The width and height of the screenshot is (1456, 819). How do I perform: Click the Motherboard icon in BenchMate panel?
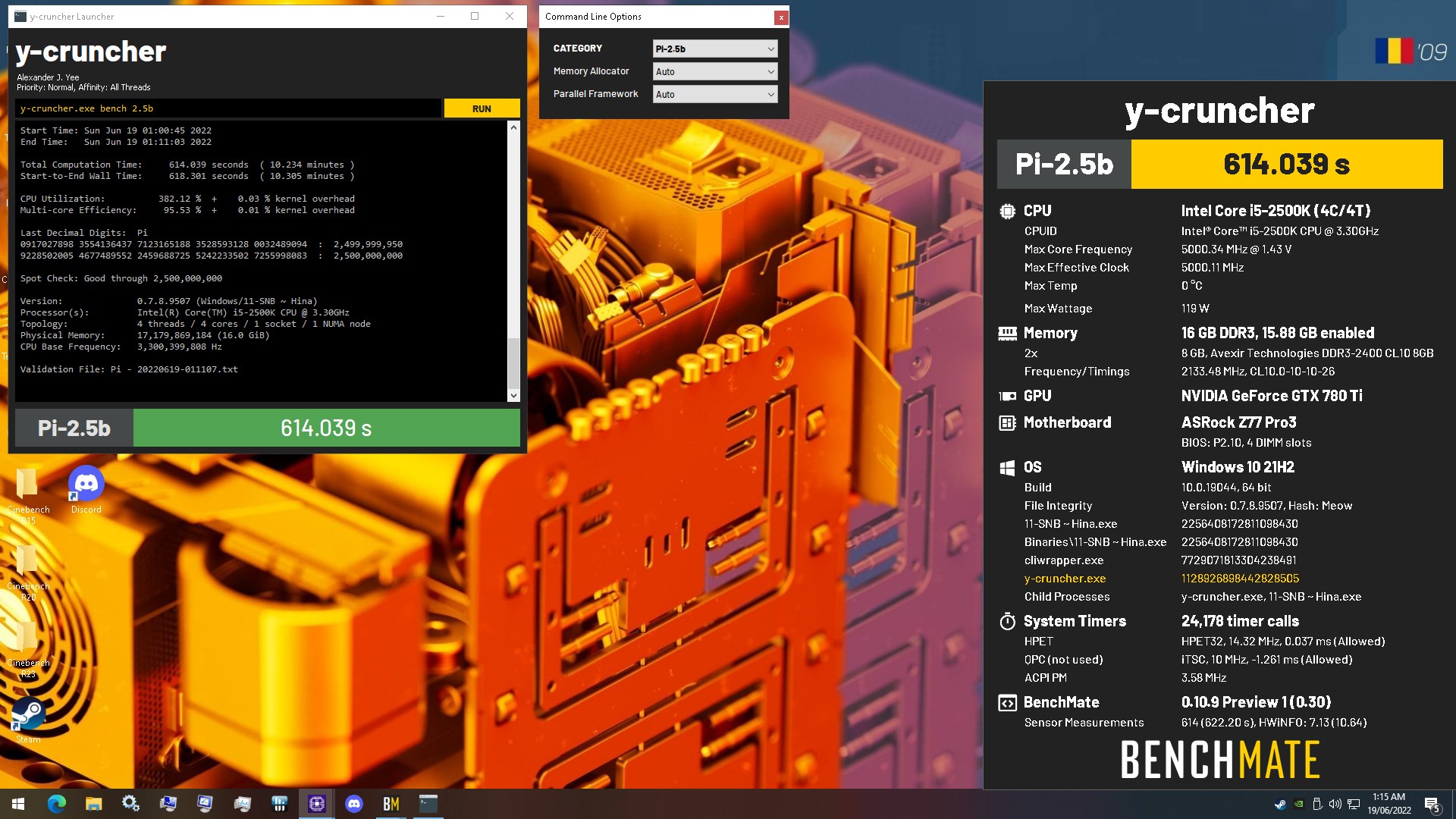coord(1007,423)
